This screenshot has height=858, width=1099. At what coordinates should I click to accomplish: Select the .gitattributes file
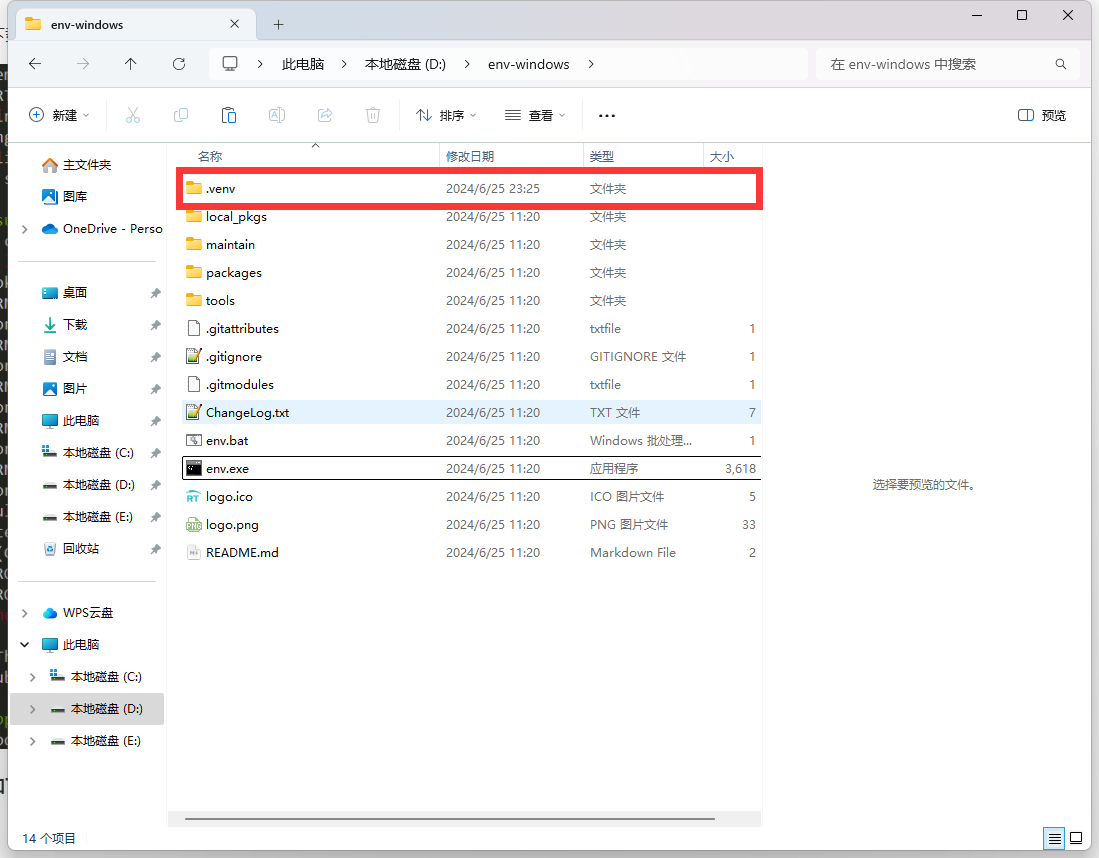click(471, 329)
